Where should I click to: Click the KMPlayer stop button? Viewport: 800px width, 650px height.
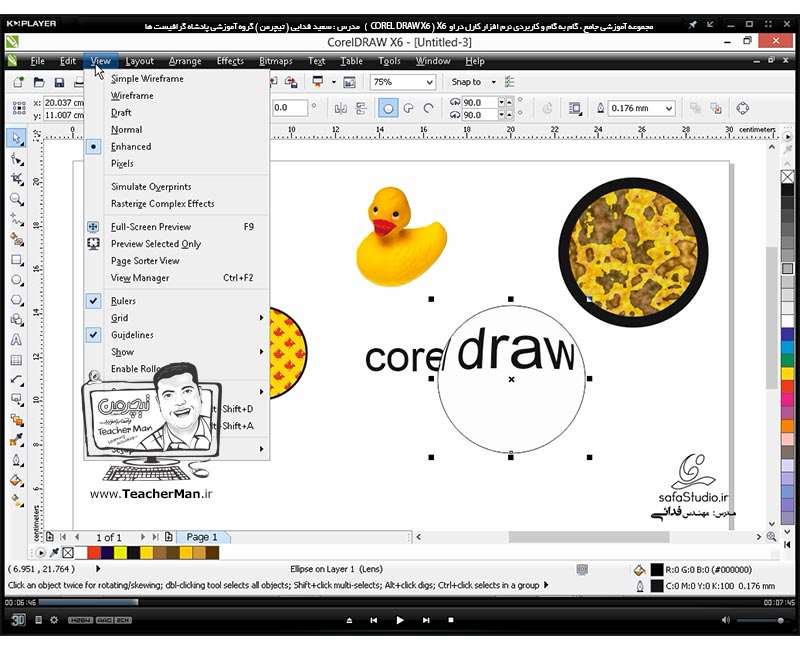coord(451,620)
